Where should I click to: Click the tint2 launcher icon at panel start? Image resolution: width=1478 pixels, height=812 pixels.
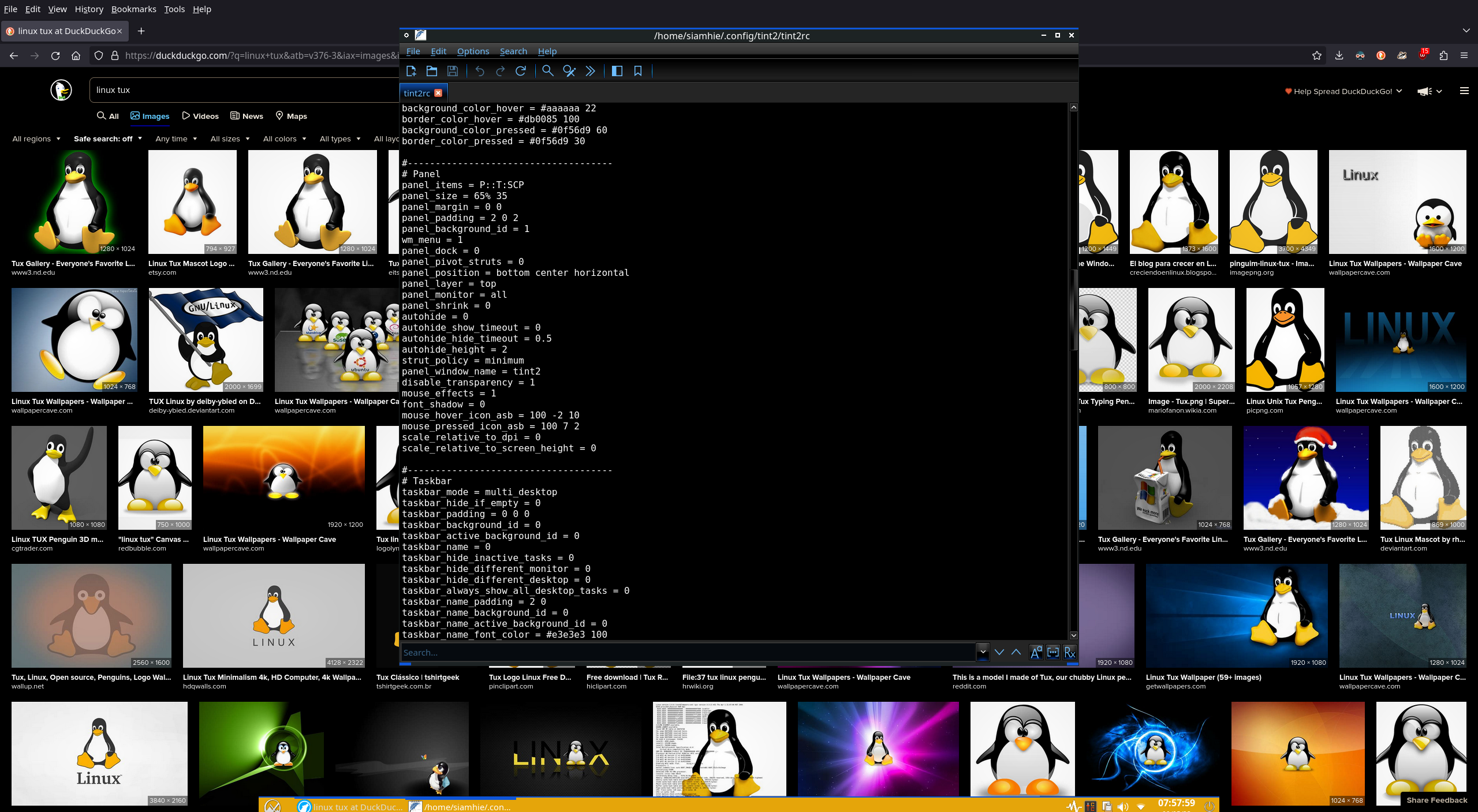273,806
